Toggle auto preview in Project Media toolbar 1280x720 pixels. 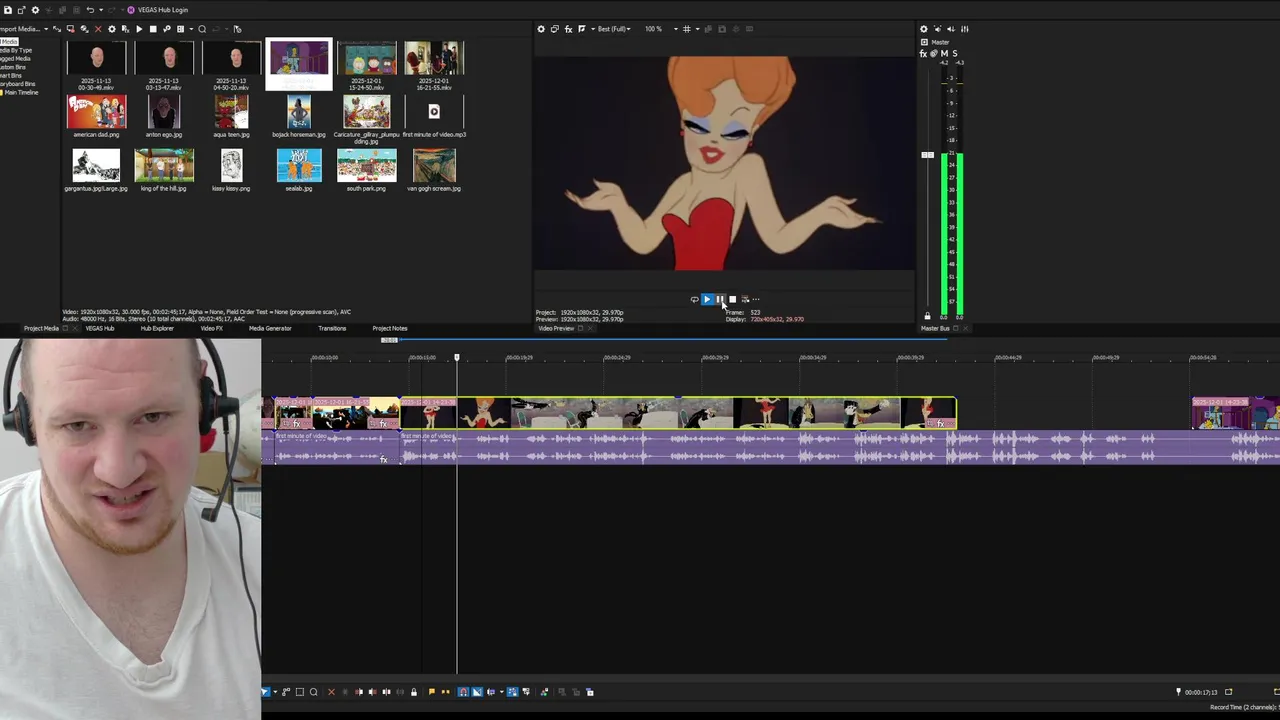click(x=167, y=29)
